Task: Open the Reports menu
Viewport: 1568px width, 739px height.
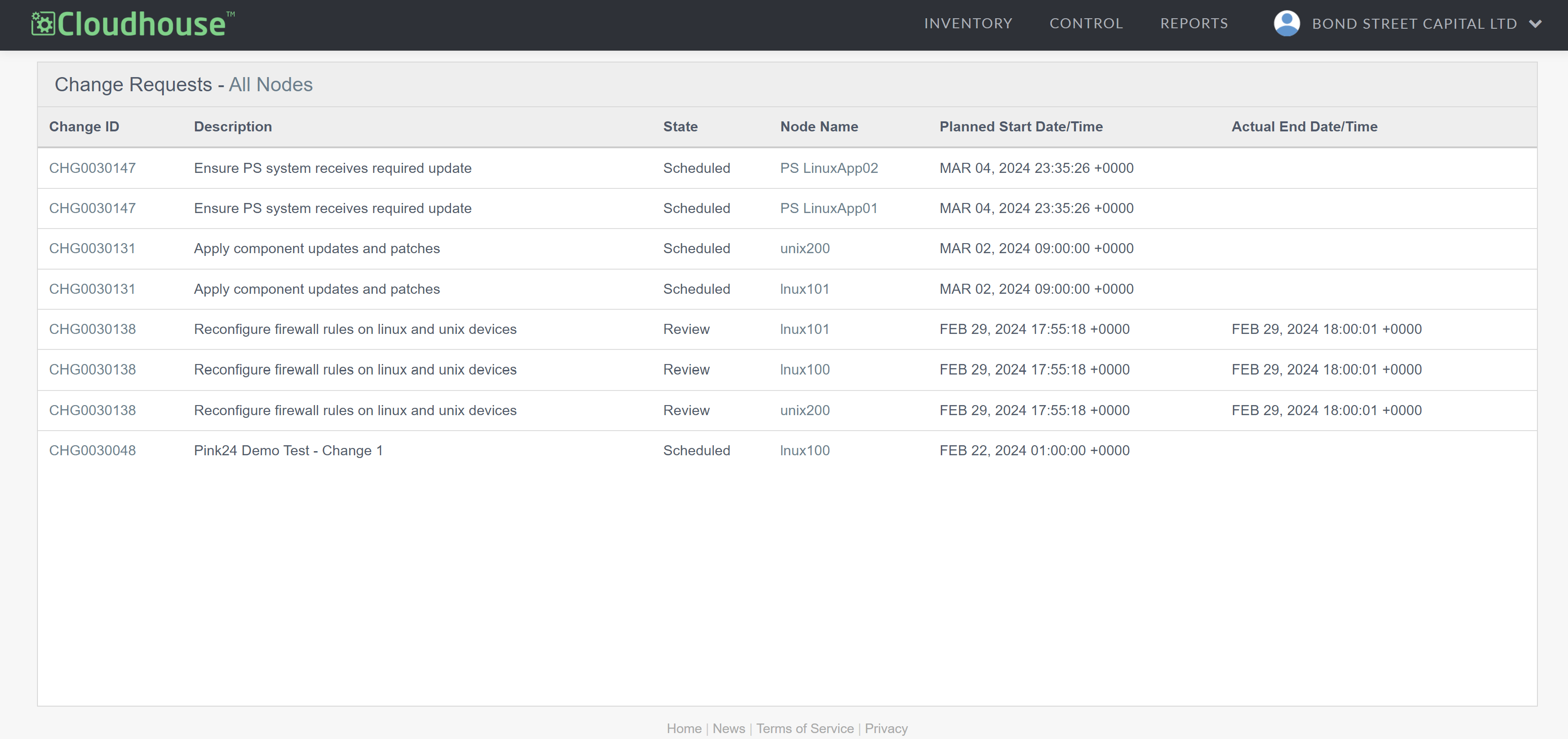Action: (x=1194, y=24)
